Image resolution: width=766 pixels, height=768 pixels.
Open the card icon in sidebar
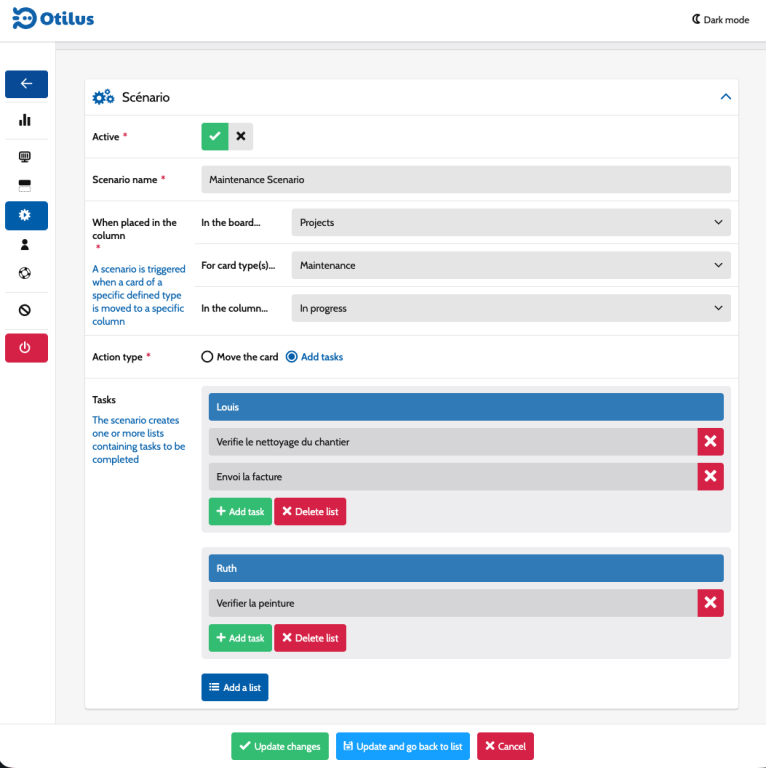click(x=24, y=186)
